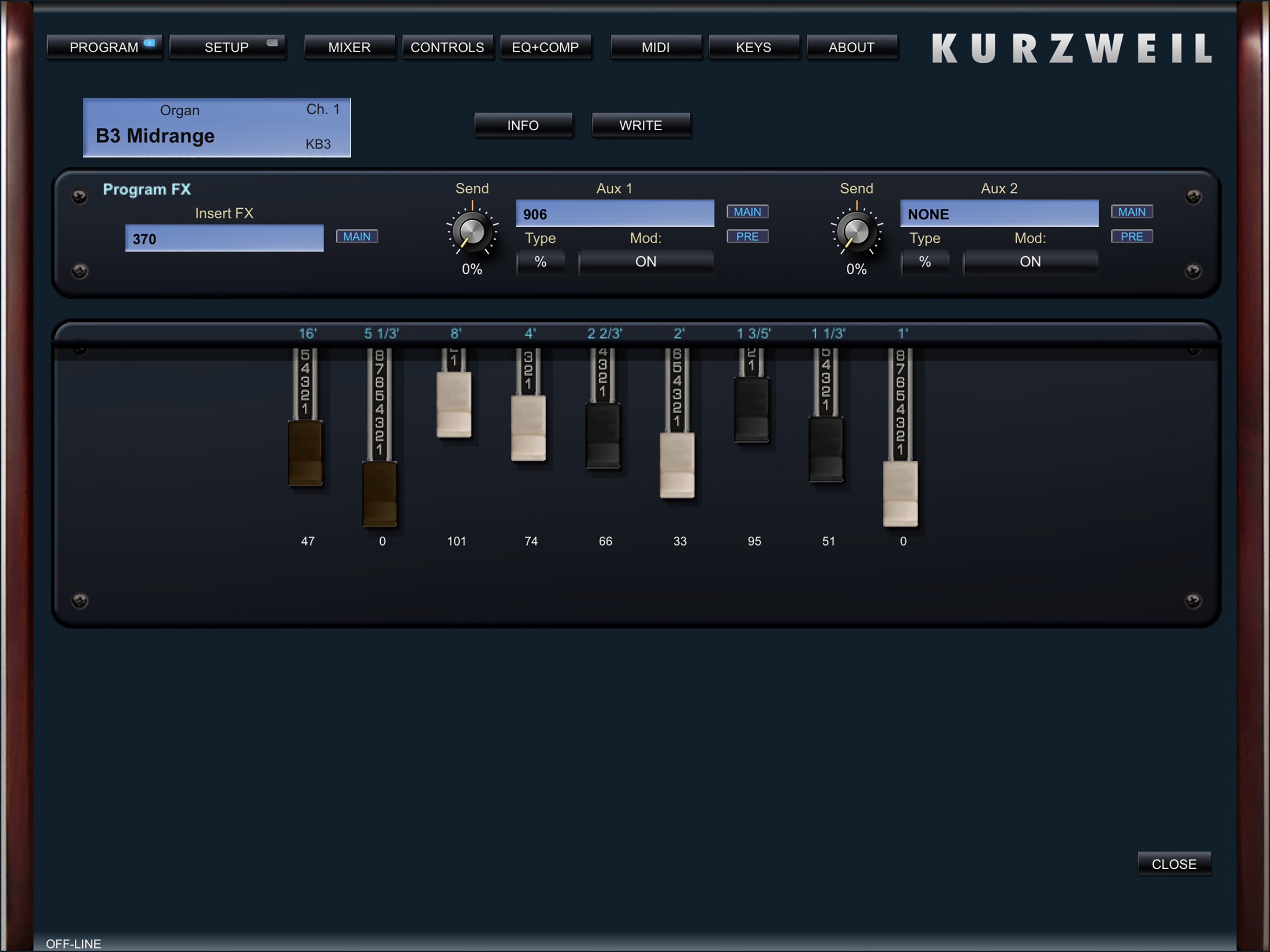The width and height of the screenshot is (1270, 952).
Task: Toggle the Aux 2 PRE button
Action: tap(1132, 237)
